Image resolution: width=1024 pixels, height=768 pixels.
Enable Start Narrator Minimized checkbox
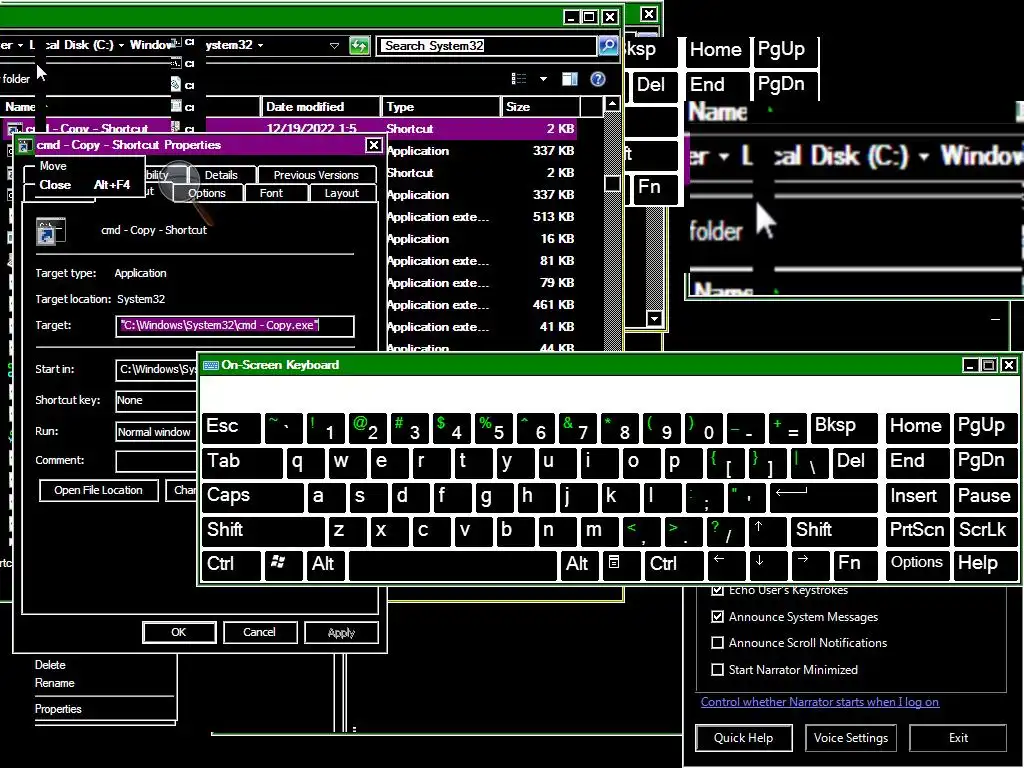717,669
